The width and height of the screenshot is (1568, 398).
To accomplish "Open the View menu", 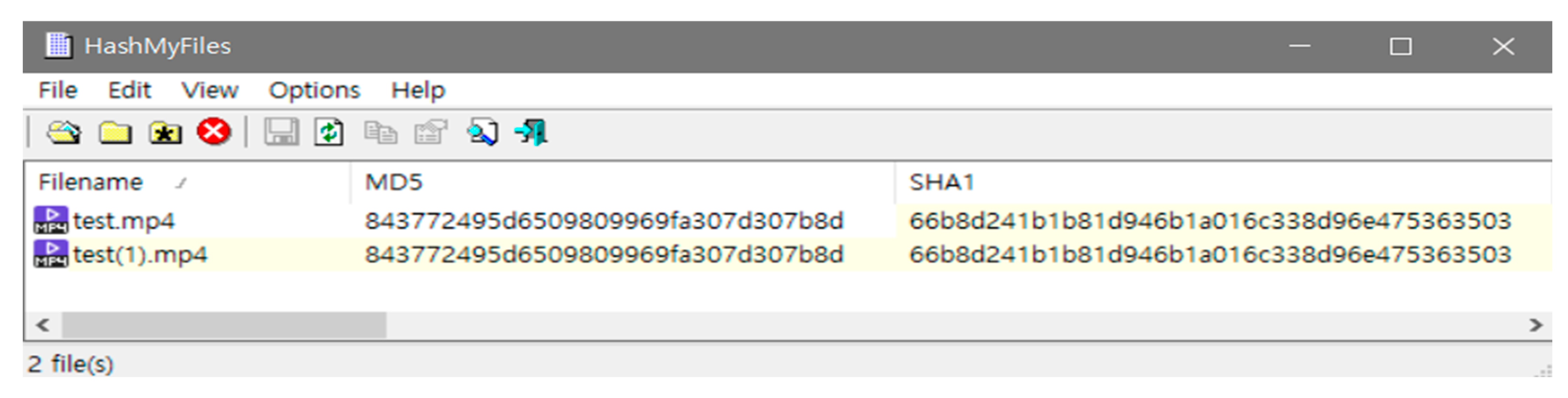I will click(x=210, y=90).
